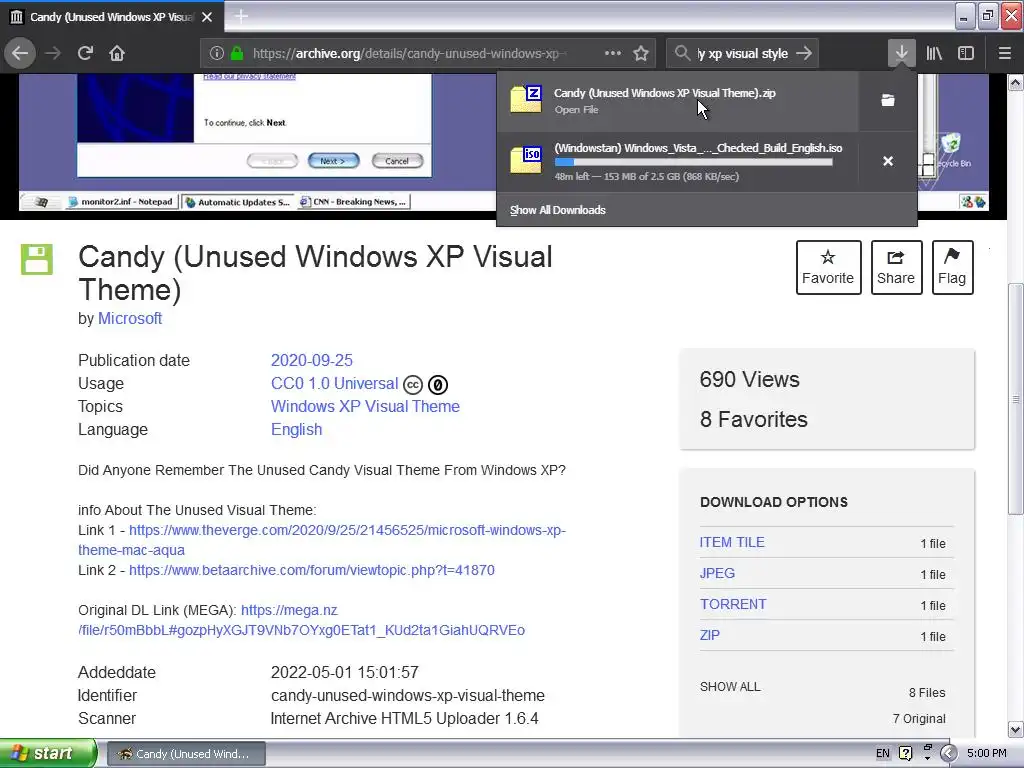Download the ZIP option
Screen dimensions: 1024x768
(710, 635)
